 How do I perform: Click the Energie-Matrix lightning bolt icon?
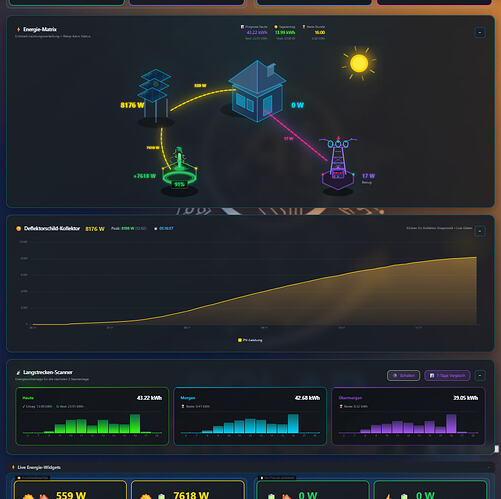click(18, 29)
